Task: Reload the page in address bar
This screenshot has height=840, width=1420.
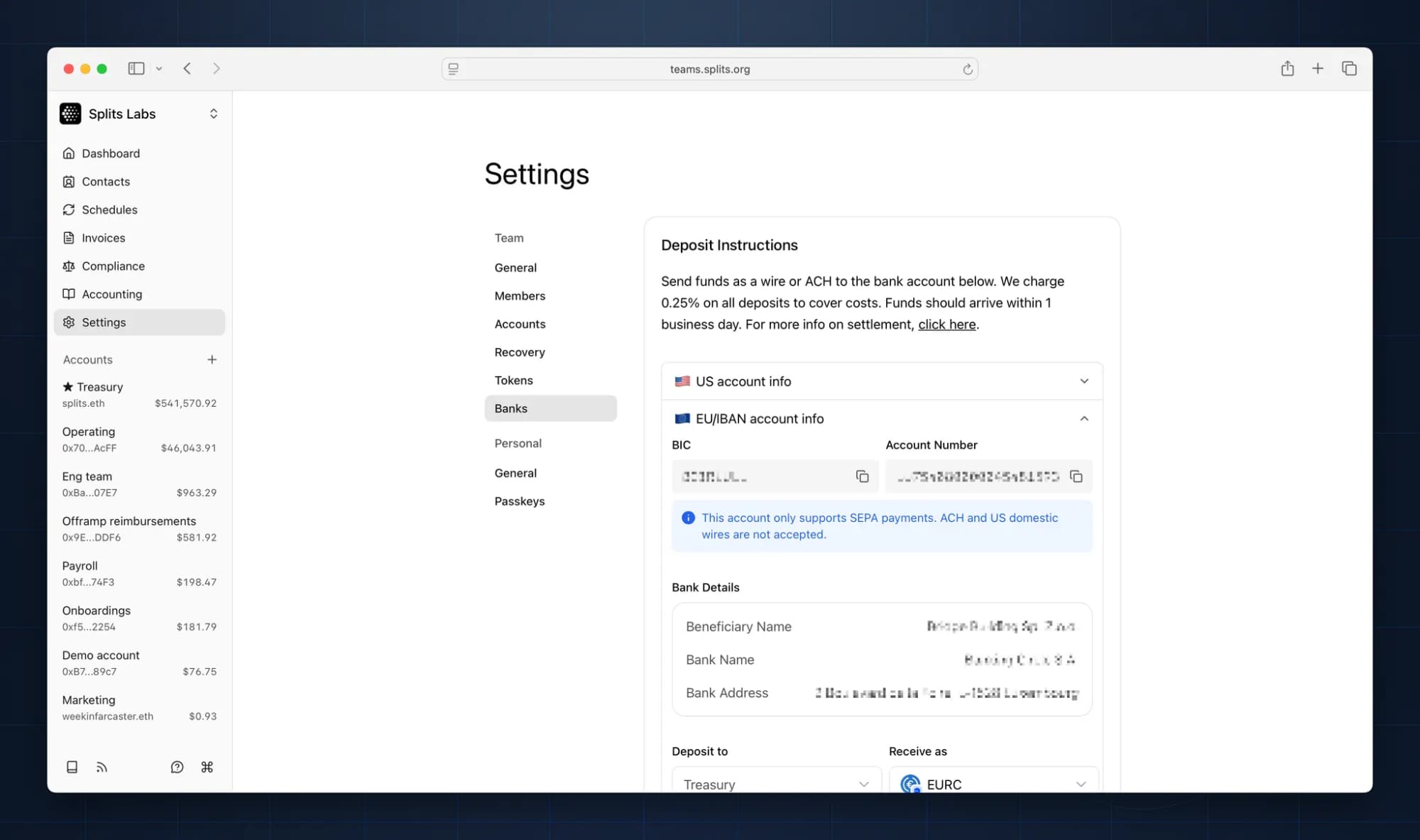Action: [967, 70]
